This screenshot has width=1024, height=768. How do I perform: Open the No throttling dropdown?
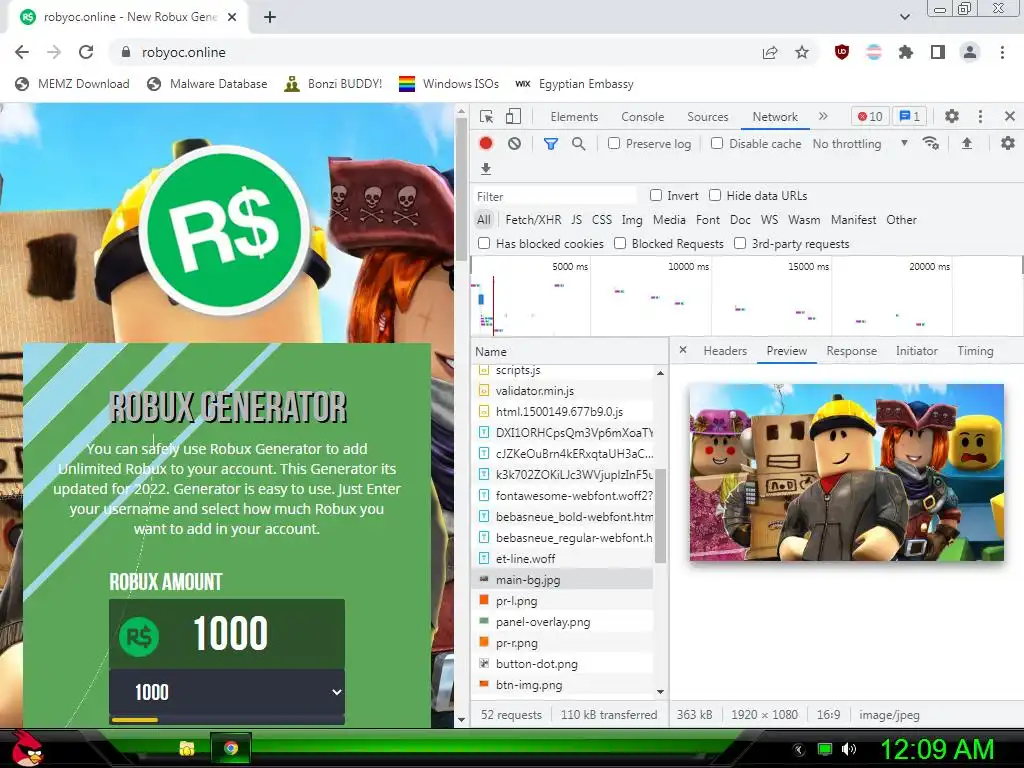point(860,144)
